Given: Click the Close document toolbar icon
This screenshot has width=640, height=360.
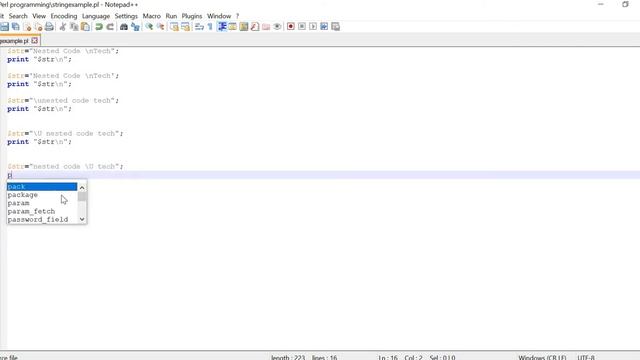Looking at the screenshot, I should tap(27, 27).
